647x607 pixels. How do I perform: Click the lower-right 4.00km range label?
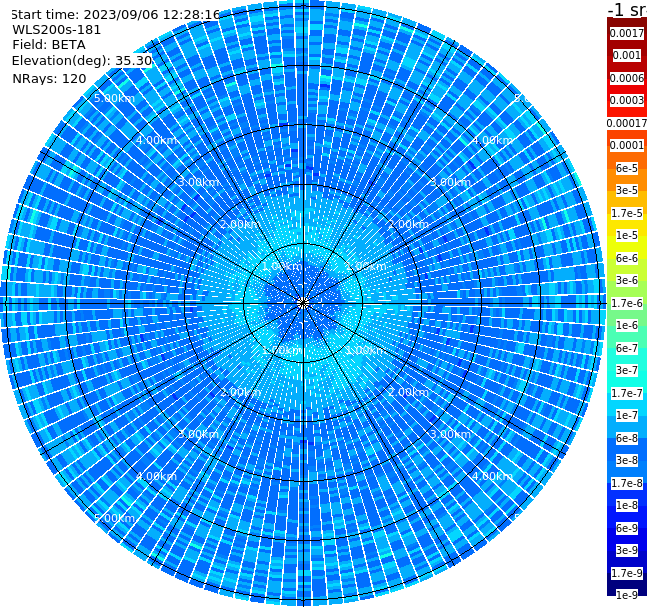pyautogui.click(x=492, y=476)
